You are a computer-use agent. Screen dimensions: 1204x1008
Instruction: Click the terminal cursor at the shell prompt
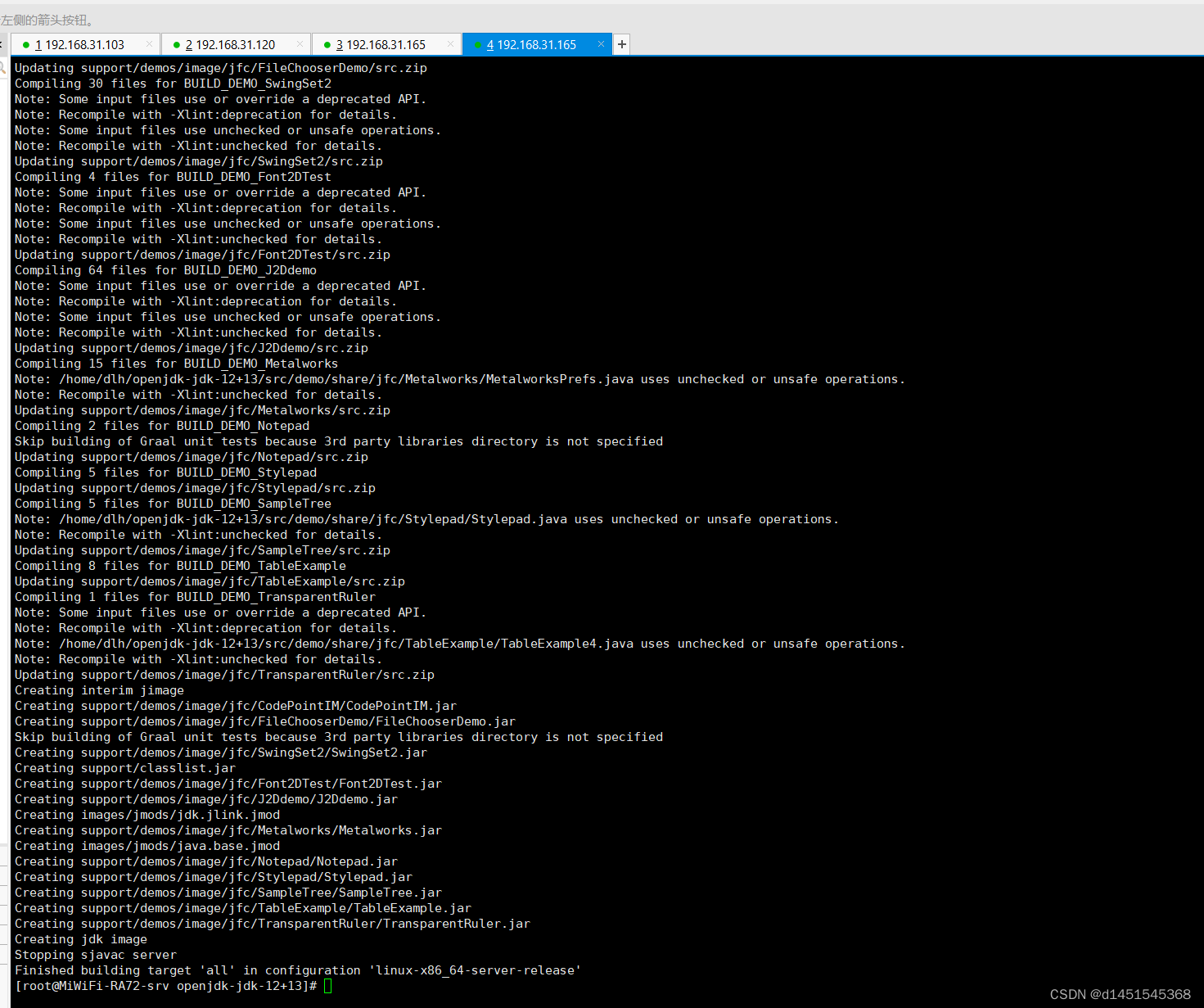pos(328,986)
